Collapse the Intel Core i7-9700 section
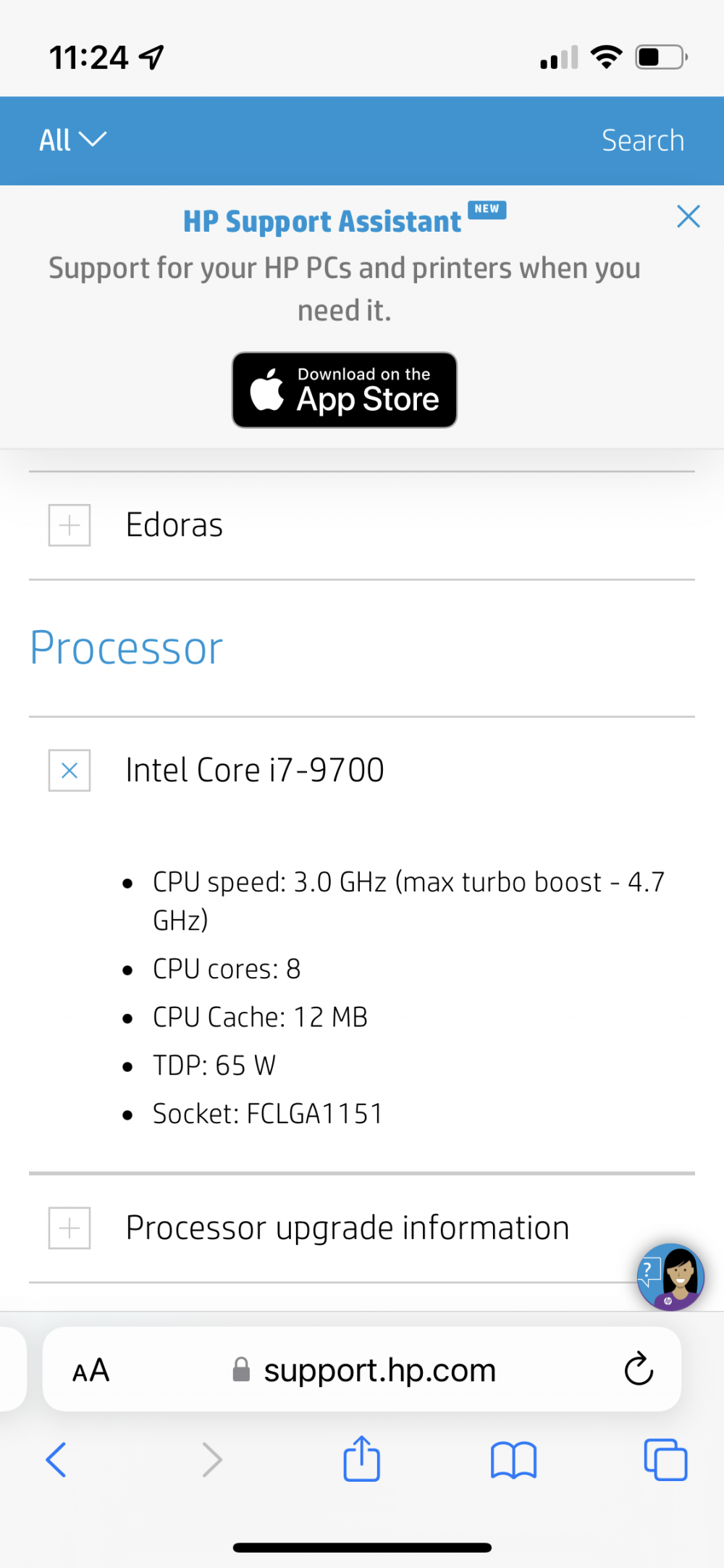Screen dimensions: 724x1568 point(70,770)
